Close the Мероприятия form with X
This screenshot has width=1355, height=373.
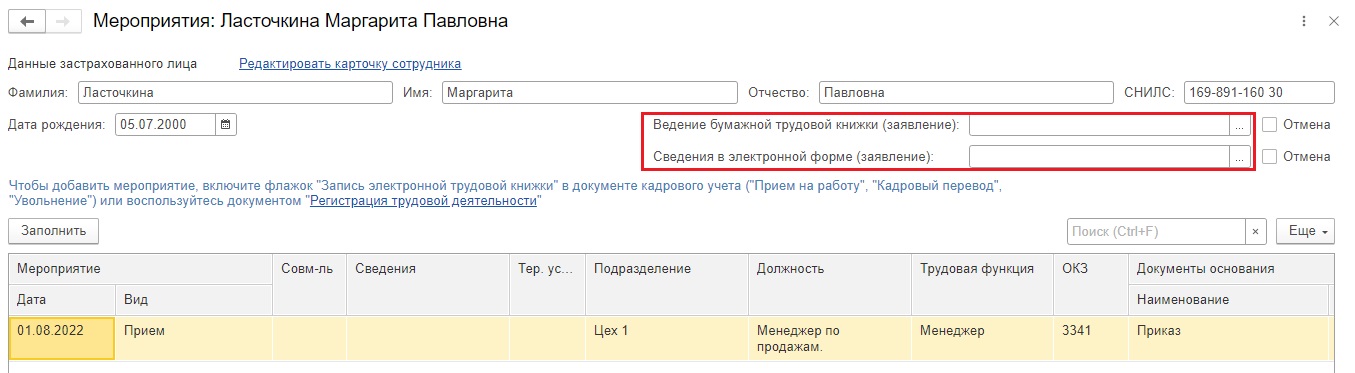click(1334, 21)
